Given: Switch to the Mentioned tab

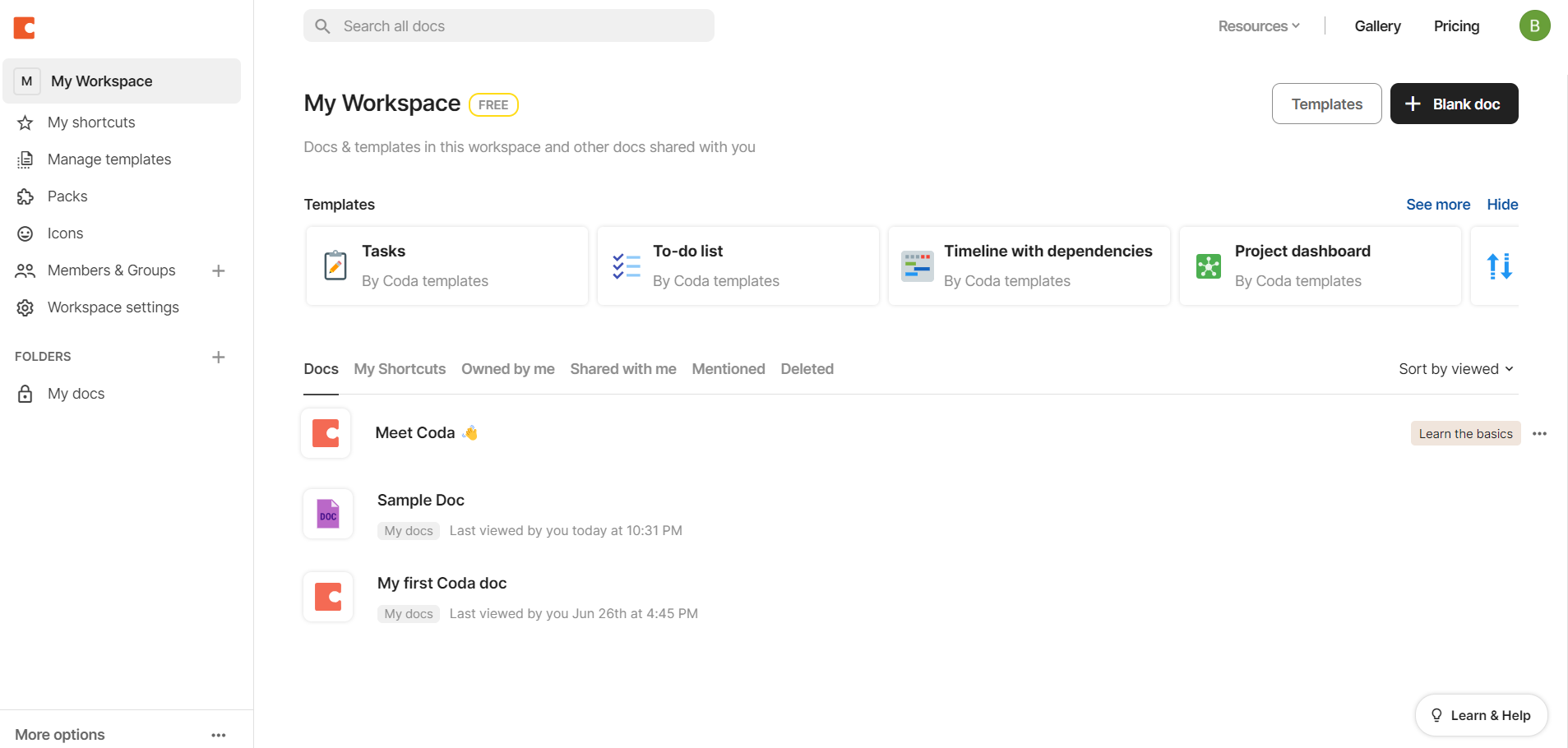Looking at the screenshot, I should pos(728,369).
